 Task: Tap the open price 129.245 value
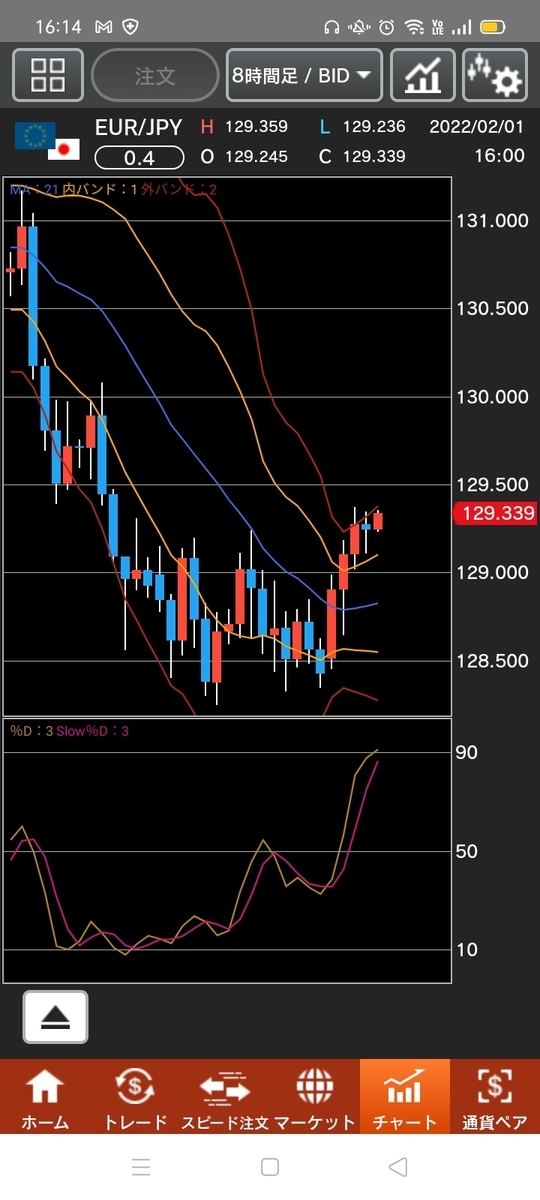256,156
